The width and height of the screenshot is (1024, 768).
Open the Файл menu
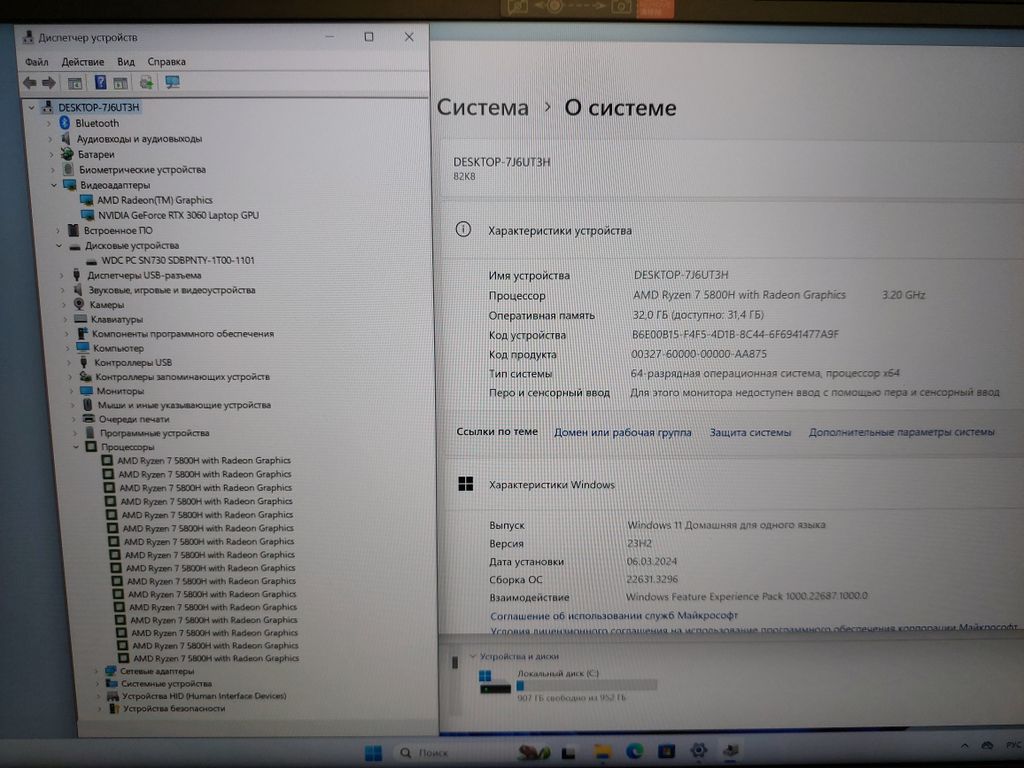point(37,62)
